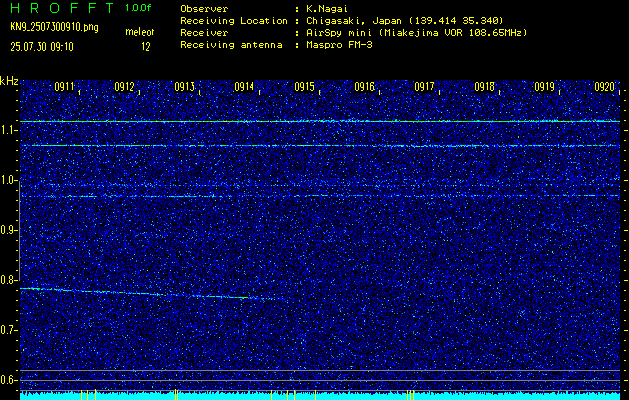Select the 0.8 frequency axis label

(8, 280)
